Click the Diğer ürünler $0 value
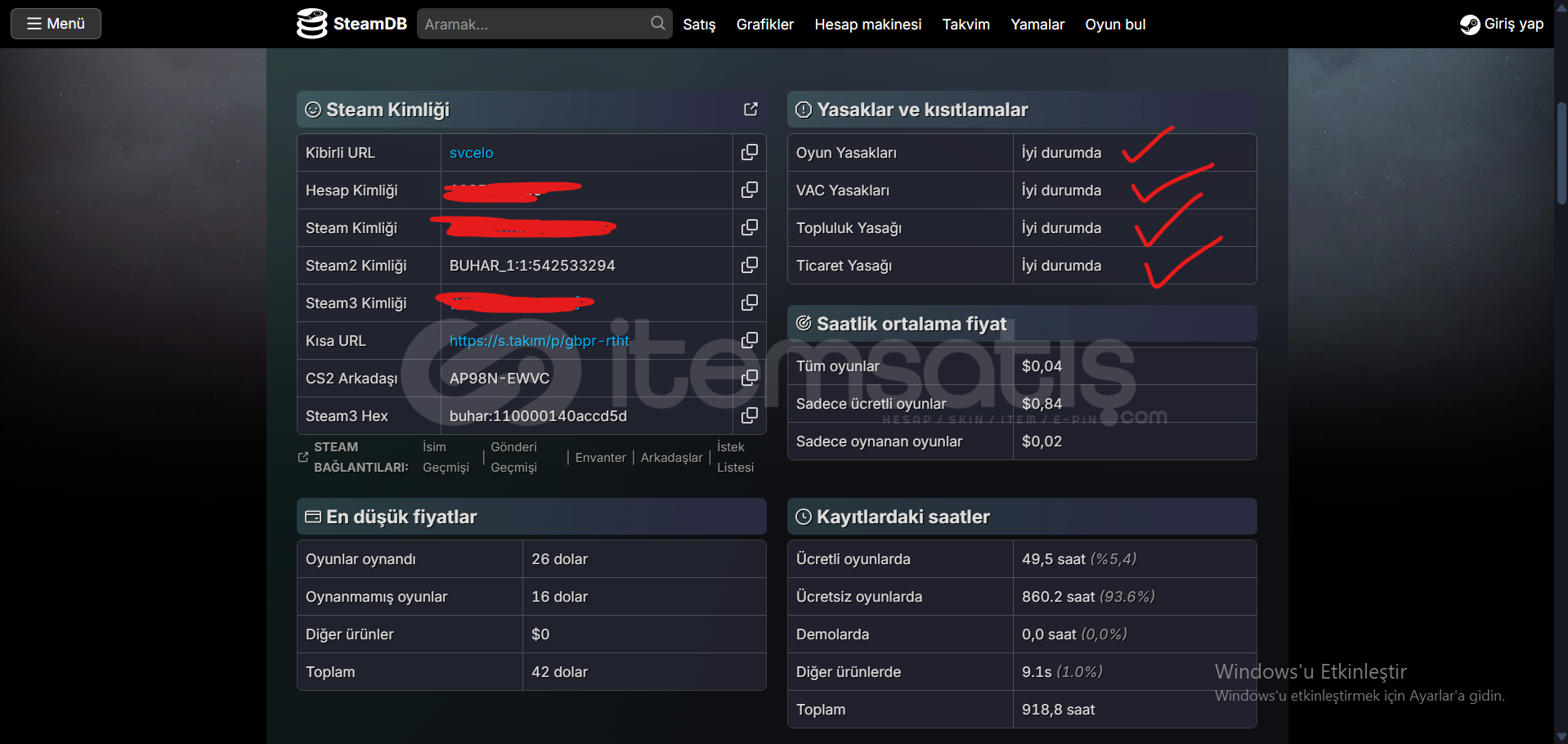 coord(540,634)
